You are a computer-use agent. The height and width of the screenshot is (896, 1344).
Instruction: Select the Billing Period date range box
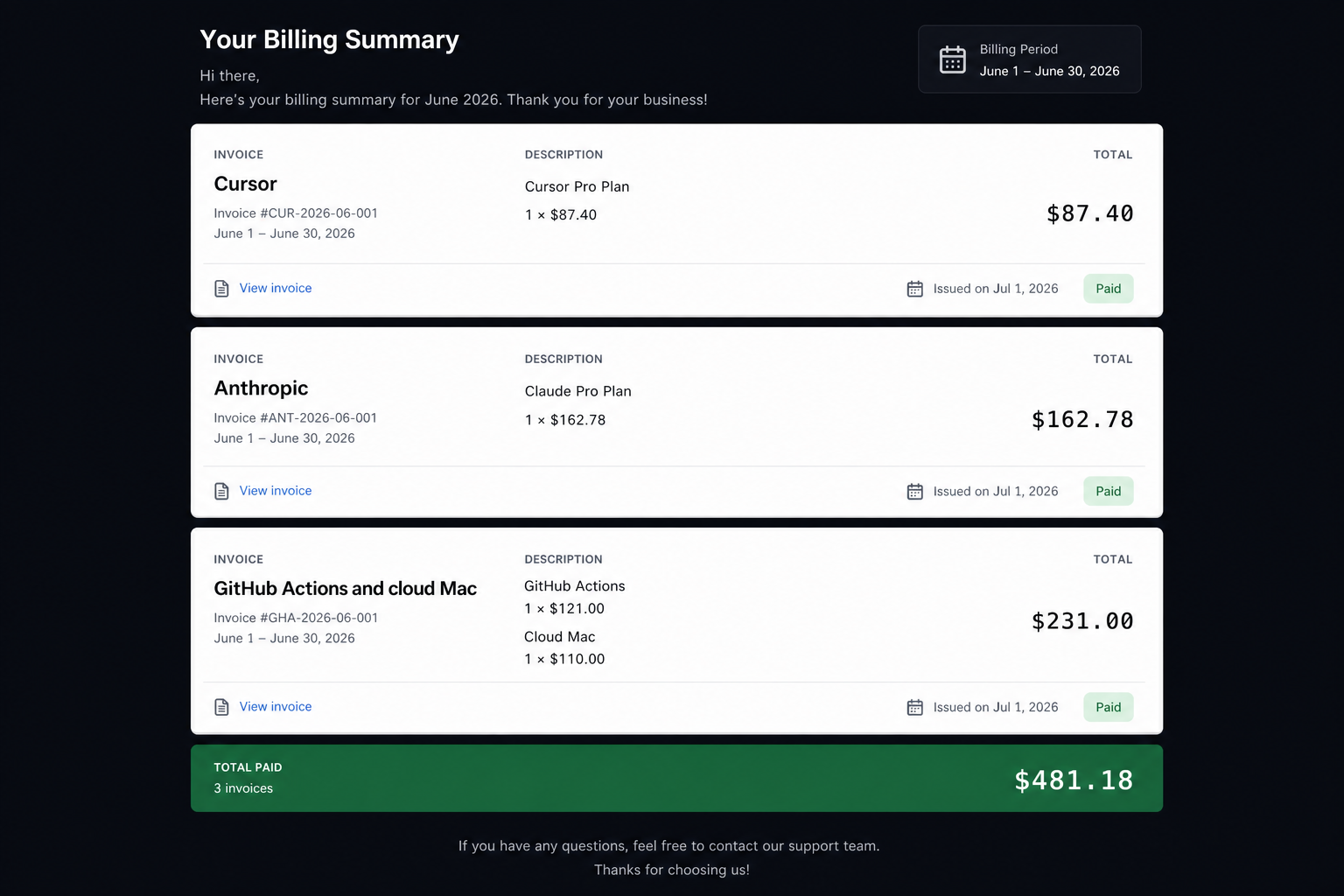click(x=1030, y=59)
